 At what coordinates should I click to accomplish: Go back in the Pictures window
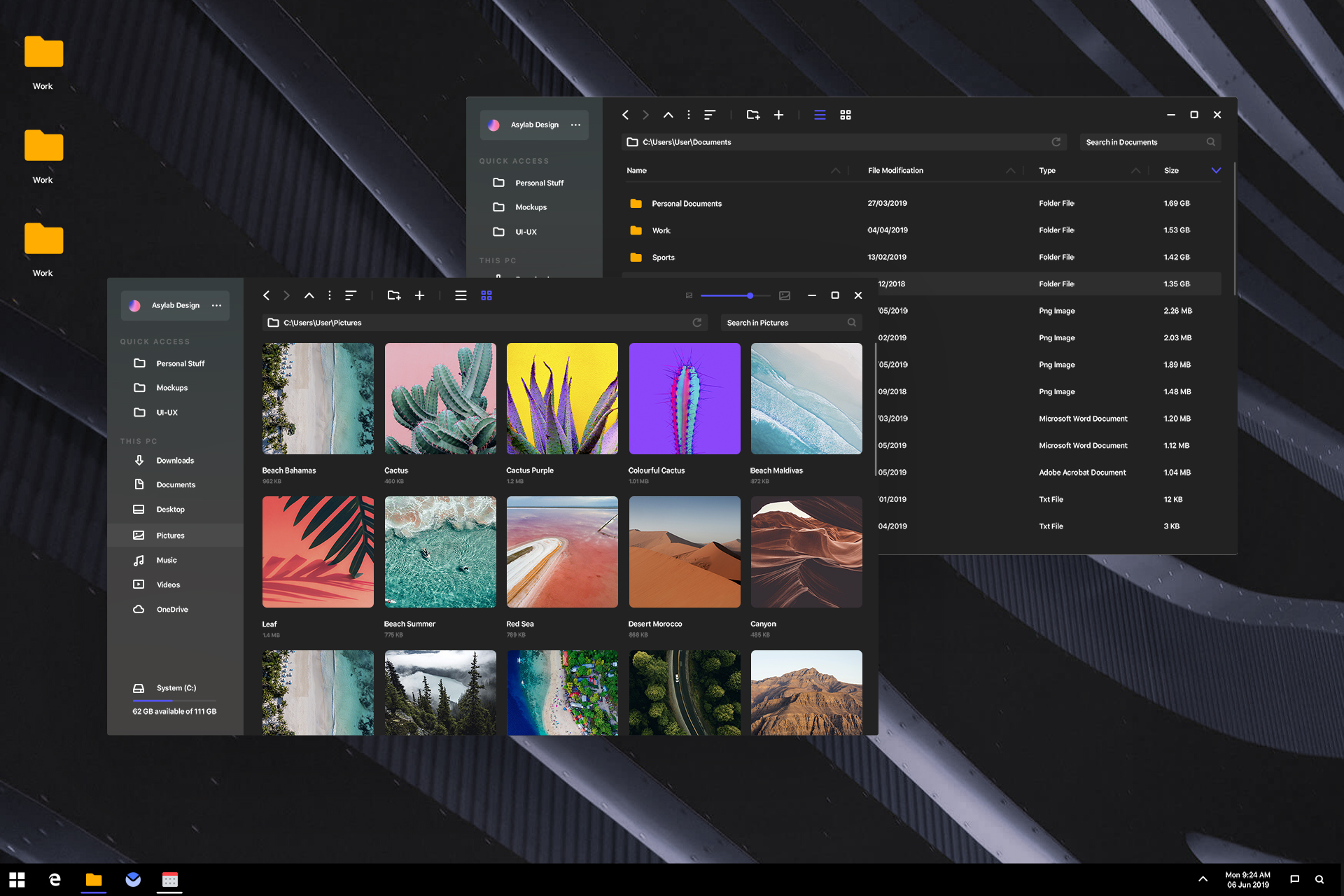pyautogui.click(x=266, y=295)
